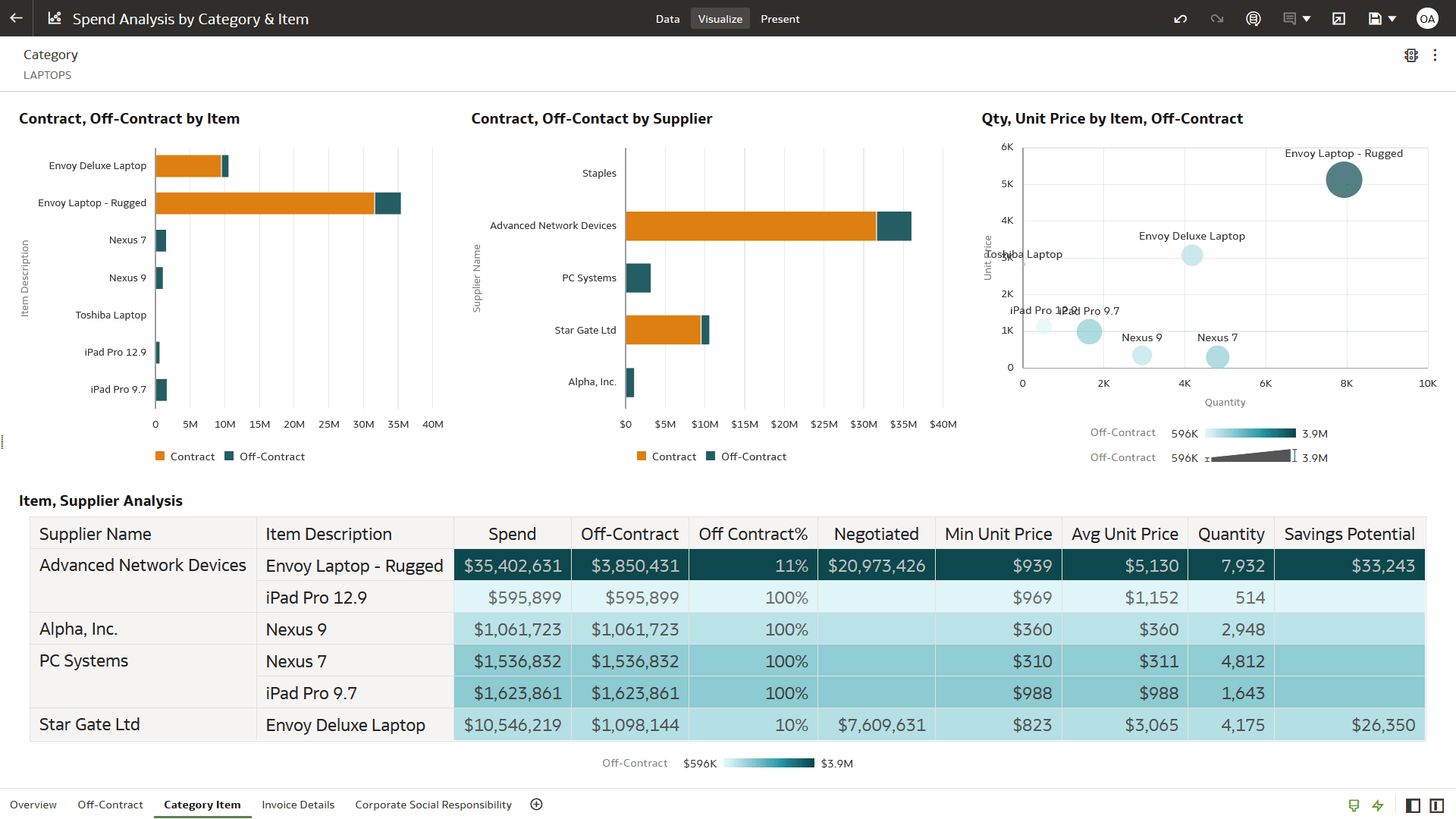Viewport: 1456px width, 819px height.
Task: Open the workbook in a new window icon
Action: (1338, 18)
